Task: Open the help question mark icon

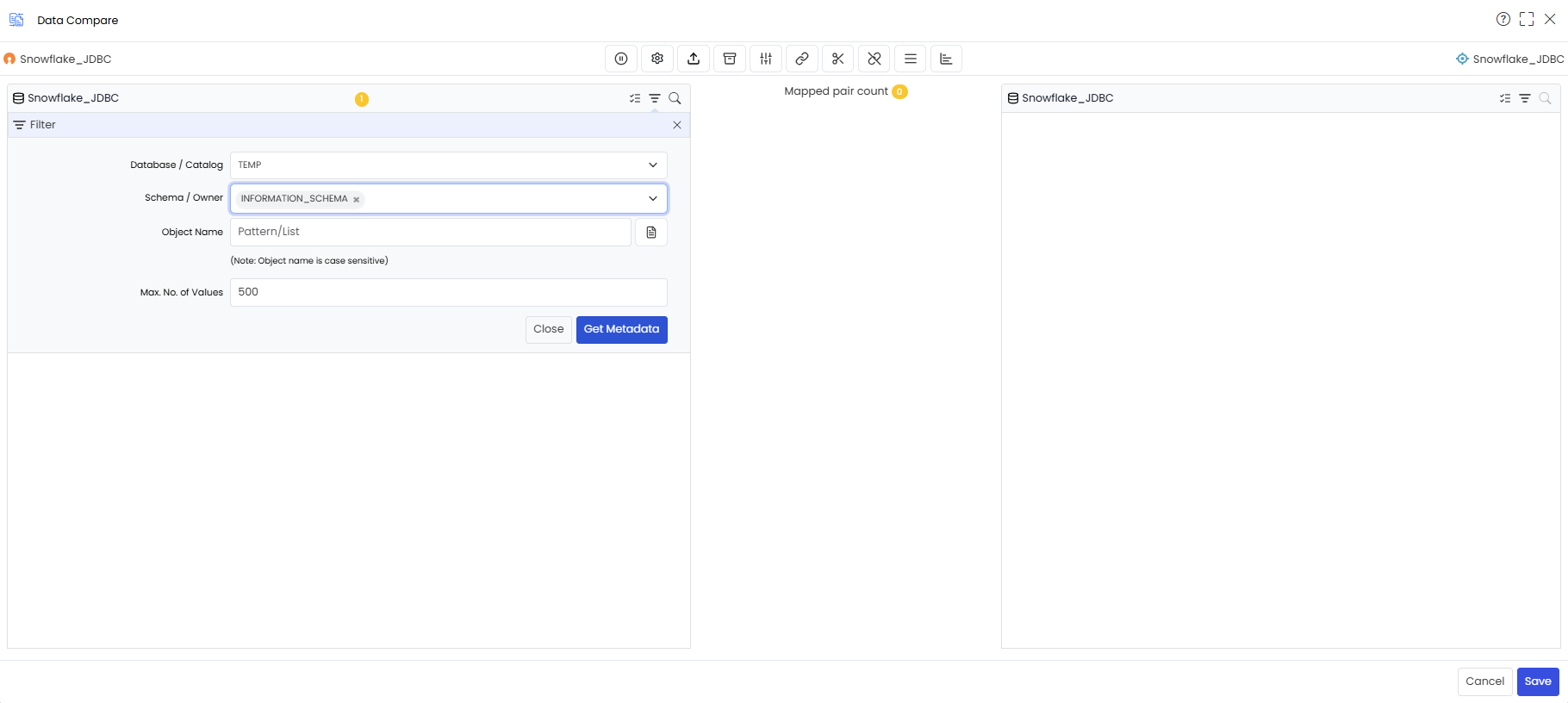Action: click(1503, 19)
